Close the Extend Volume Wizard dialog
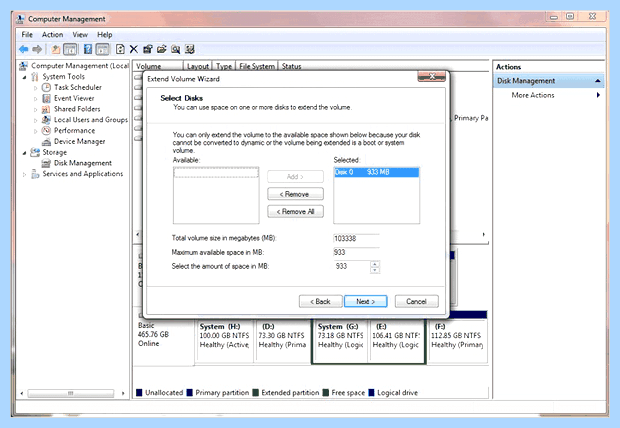Viewport: 620px width, 428px height. coord(432,76)
